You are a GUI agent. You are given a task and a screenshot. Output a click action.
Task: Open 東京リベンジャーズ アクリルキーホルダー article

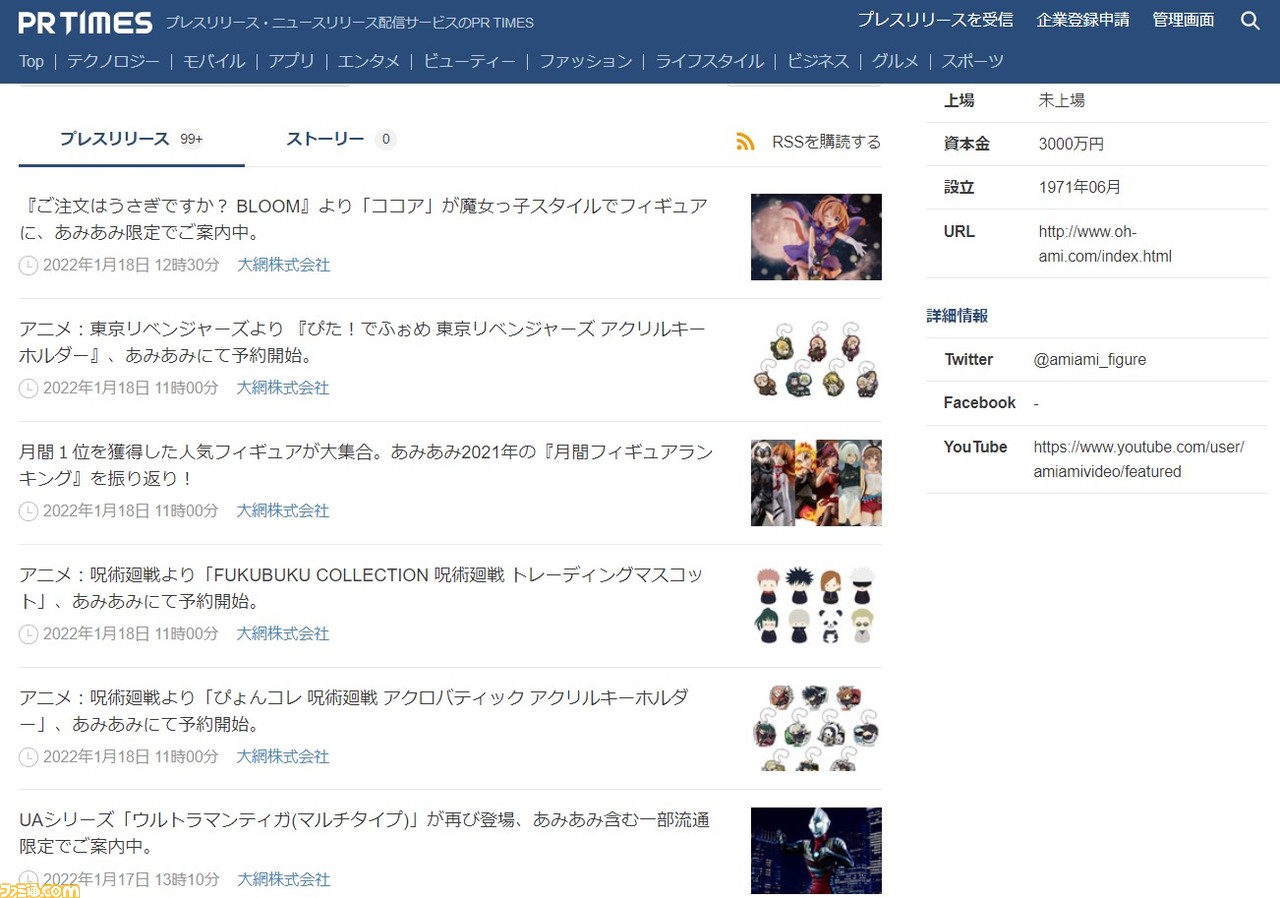click(x=362, y=342)
